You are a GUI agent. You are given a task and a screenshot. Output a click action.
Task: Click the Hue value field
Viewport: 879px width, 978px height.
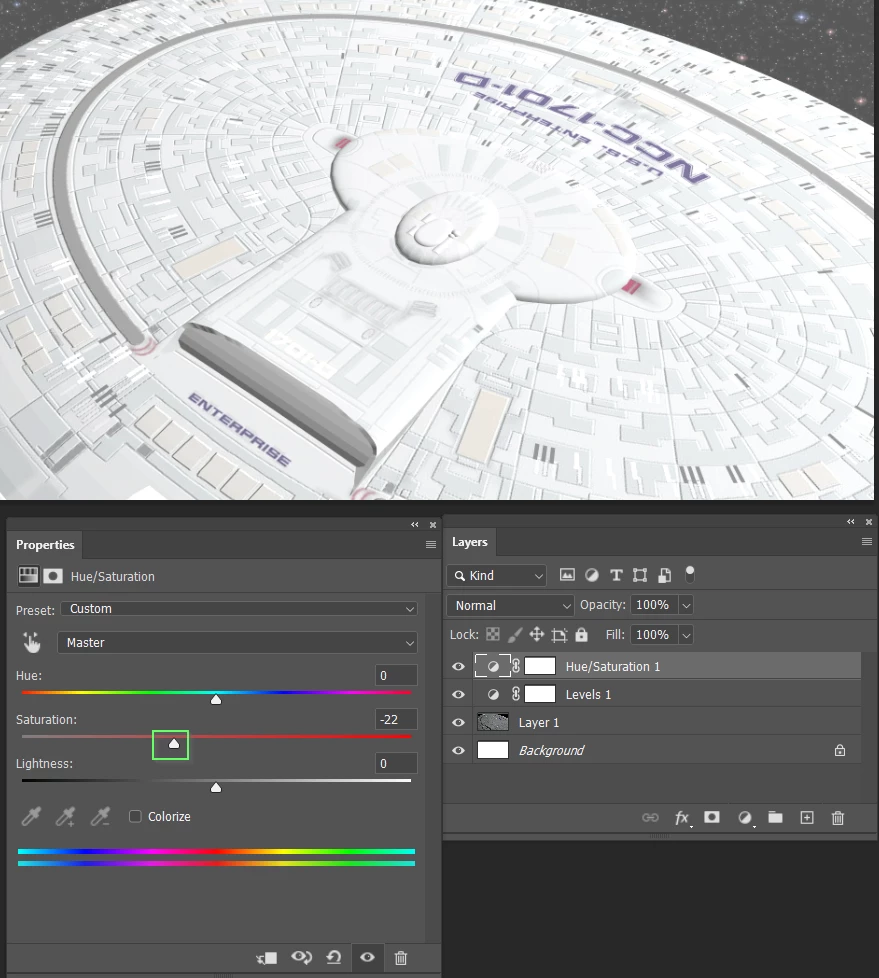point(396,675)
